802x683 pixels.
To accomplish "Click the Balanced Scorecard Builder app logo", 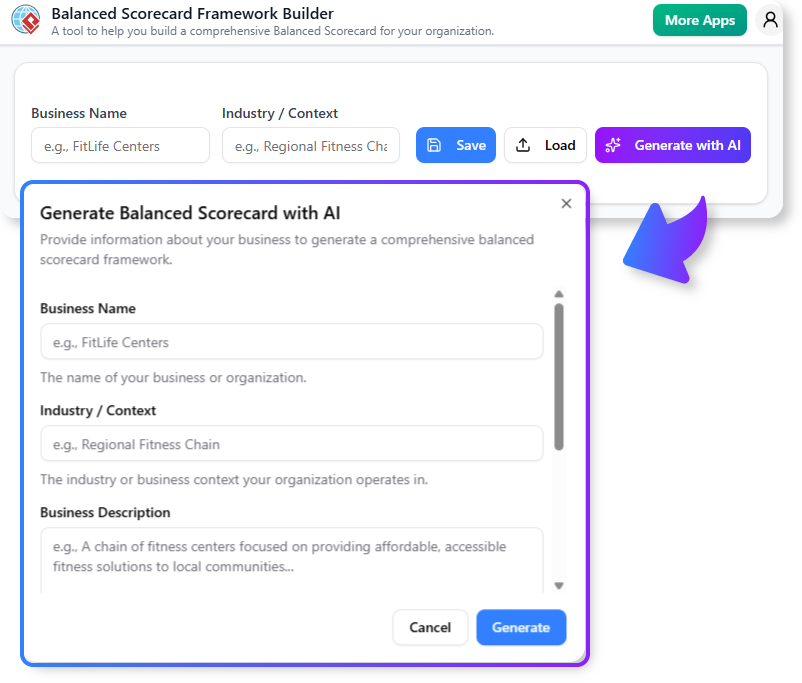I will pyautogui.click(x=25, y=20).
